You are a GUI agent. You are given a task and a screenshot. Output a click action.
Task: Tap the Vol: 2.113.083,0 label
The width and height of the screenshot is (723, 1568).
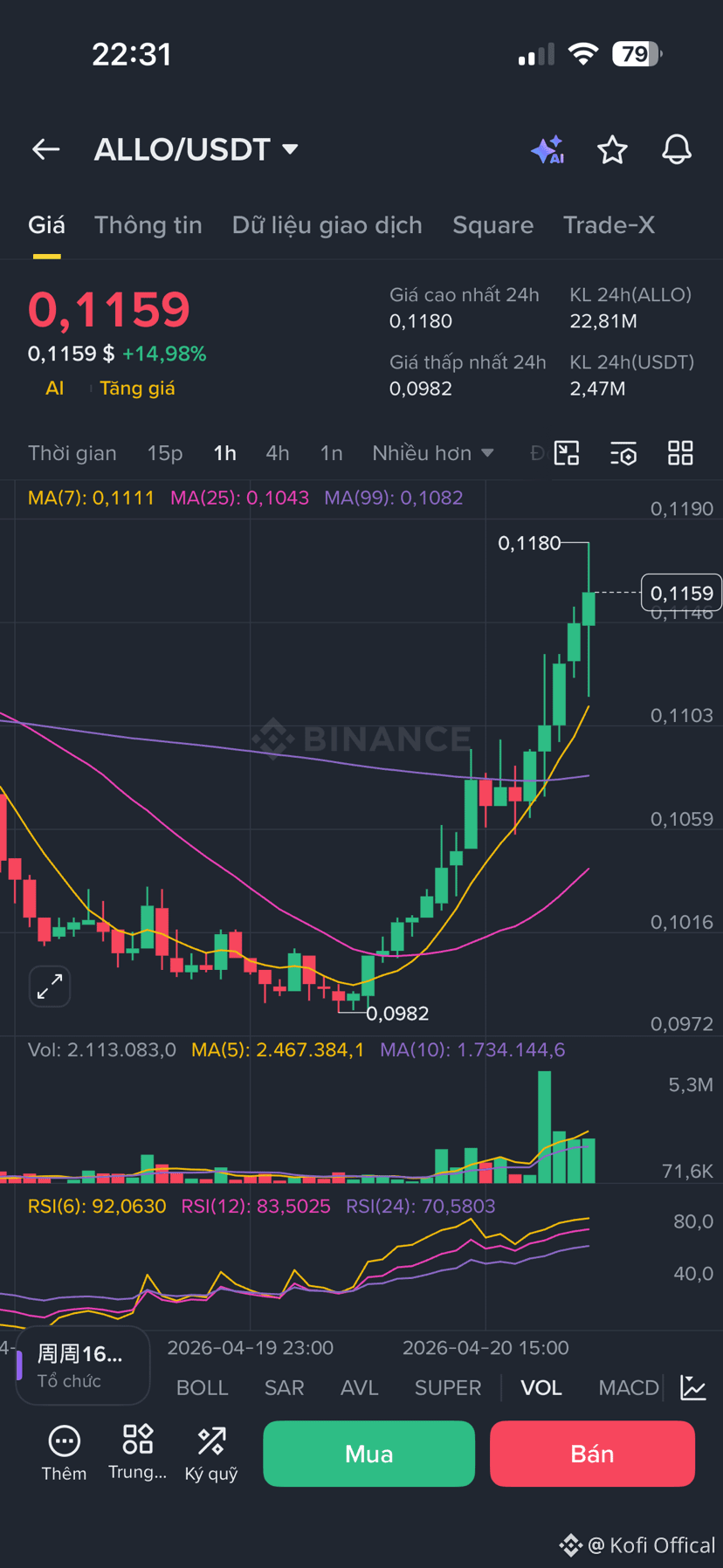[x=102, y=1049]
